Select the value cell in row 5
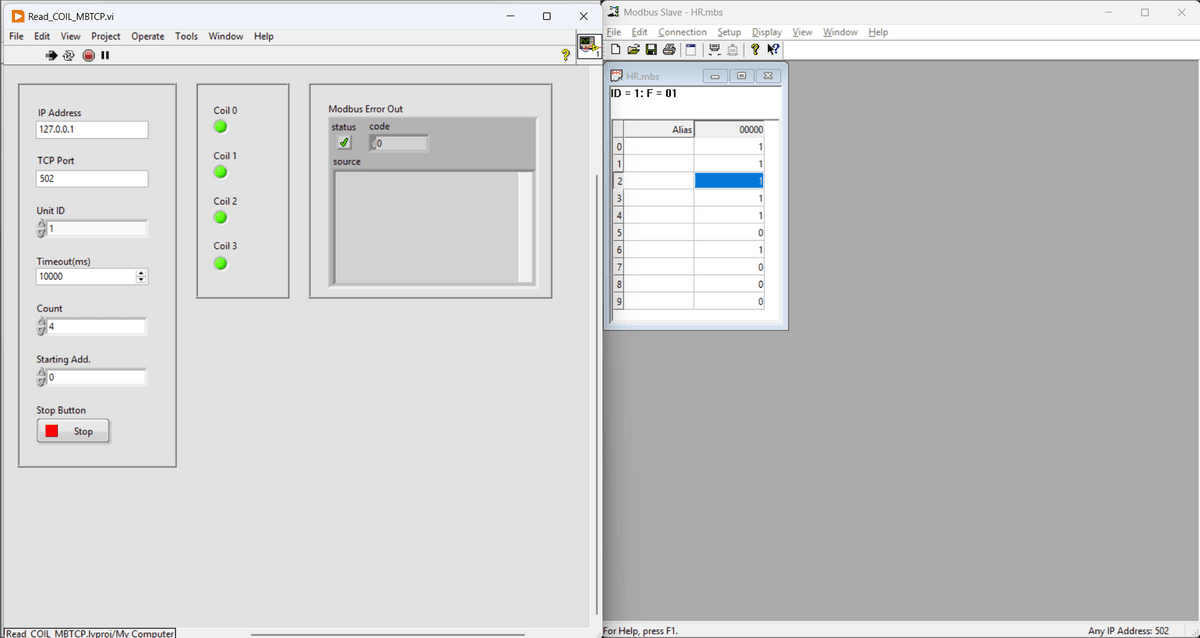The image size is (1200, 638). 729,232
